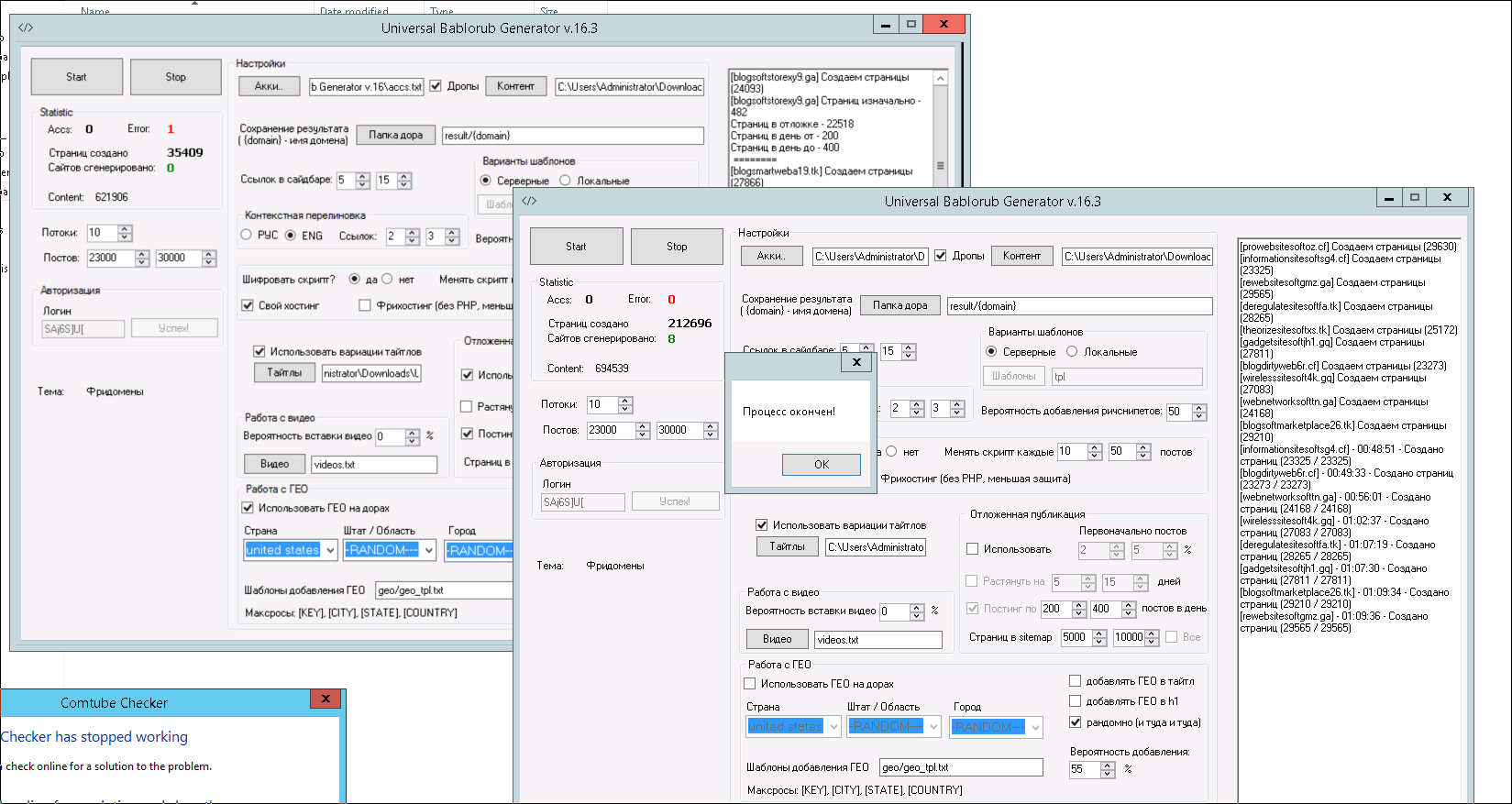1512x804 pixels.
Task: Click Stop button in the back Generator window
Action: 176,77
